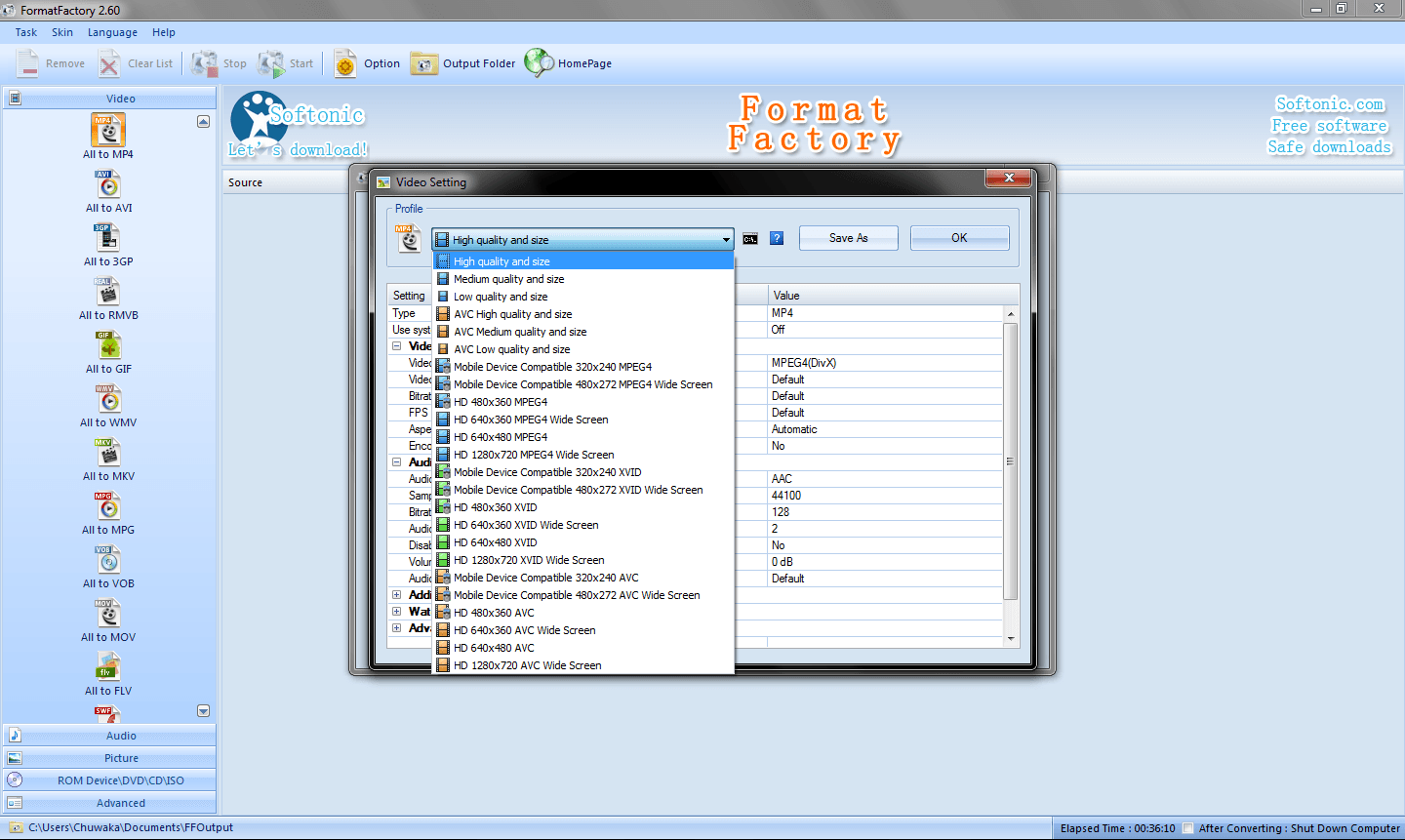Open the Option settings icon
The height and width of the screenshot is (840, 1405).
point(345,62)
